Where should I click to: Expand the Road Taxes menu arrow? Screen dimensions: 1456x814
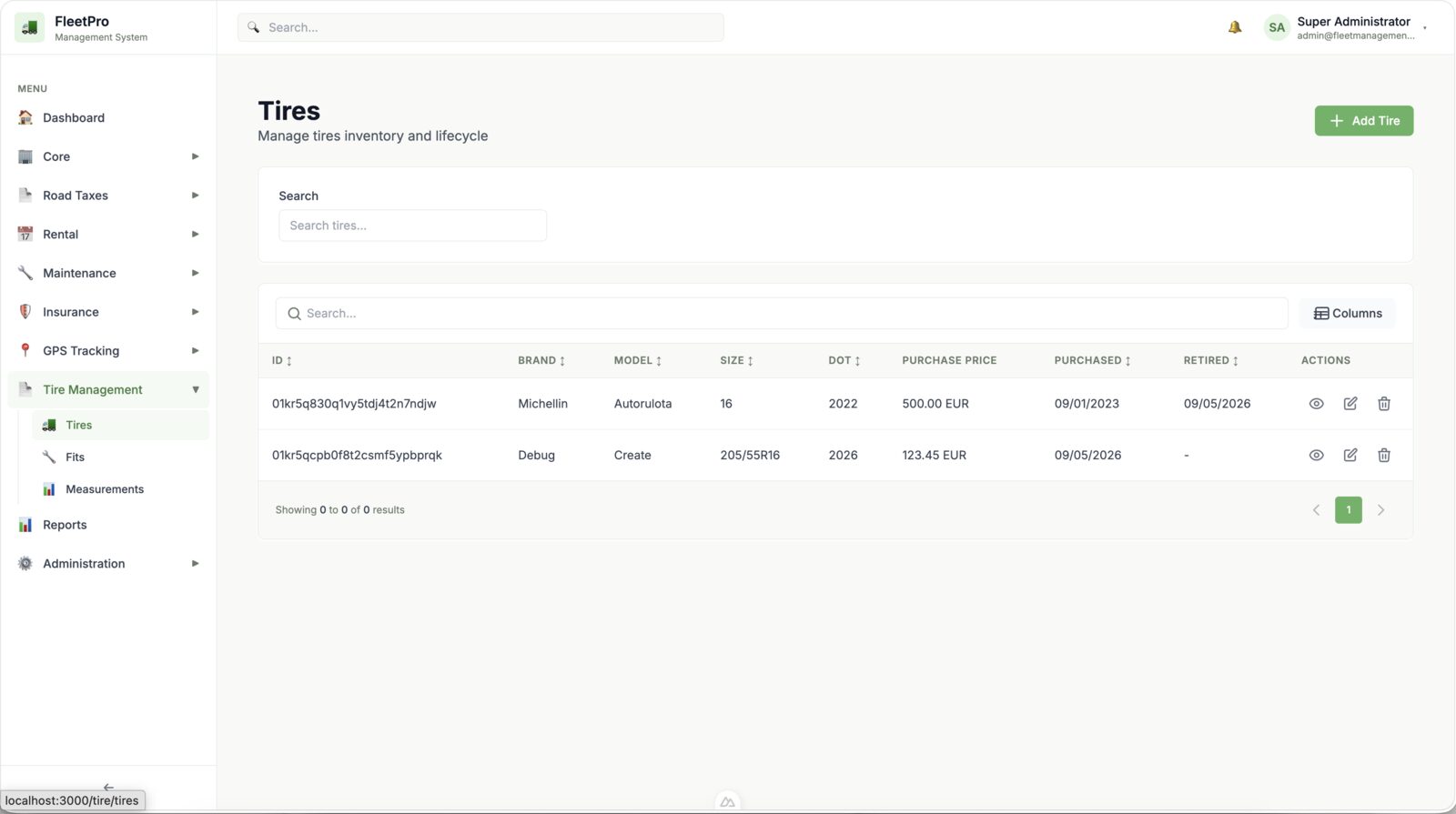click(195, 196)
